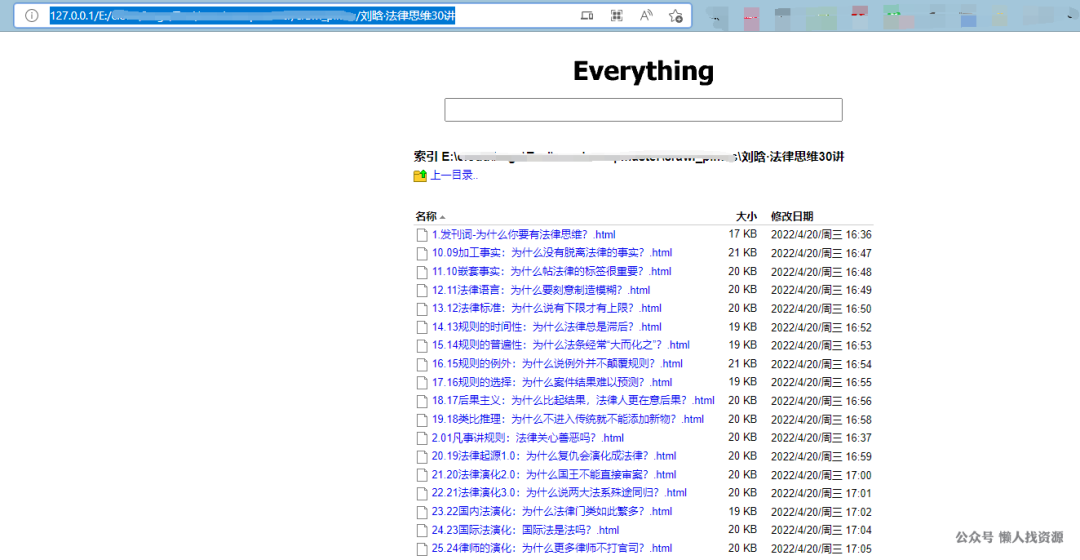This screenshot has height=560, width=1080.
Task: Click date 2022/4/20/周三 16:53
Action: 821,346
